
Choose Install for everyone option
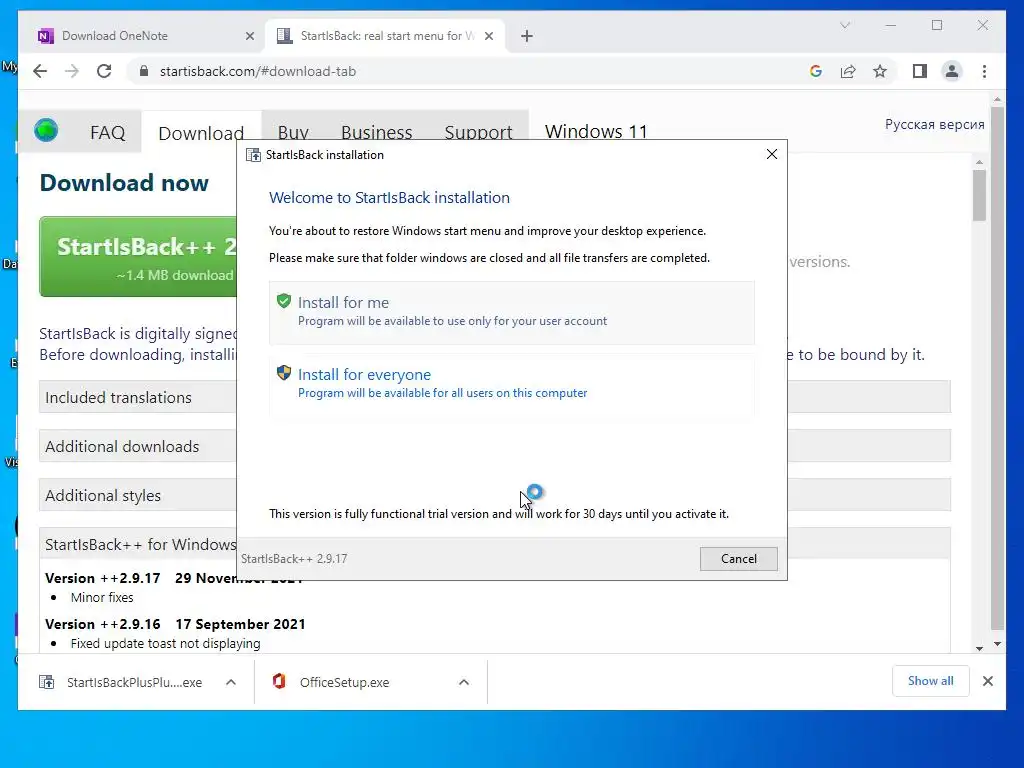point(511,384)
